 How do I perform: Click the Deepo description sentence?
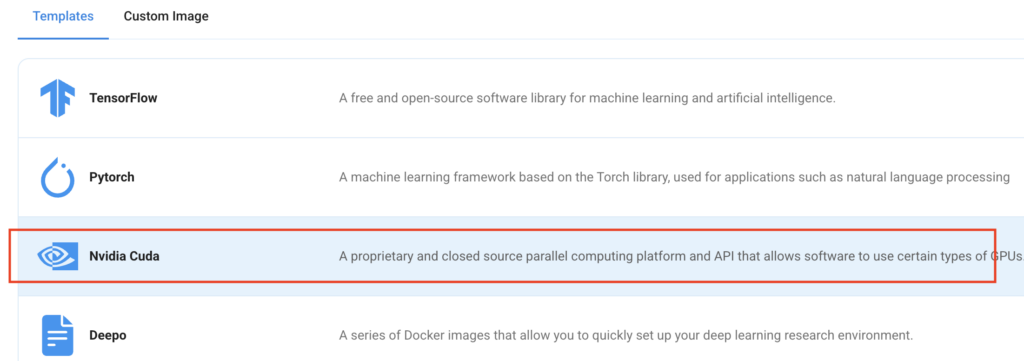[625, 336]
